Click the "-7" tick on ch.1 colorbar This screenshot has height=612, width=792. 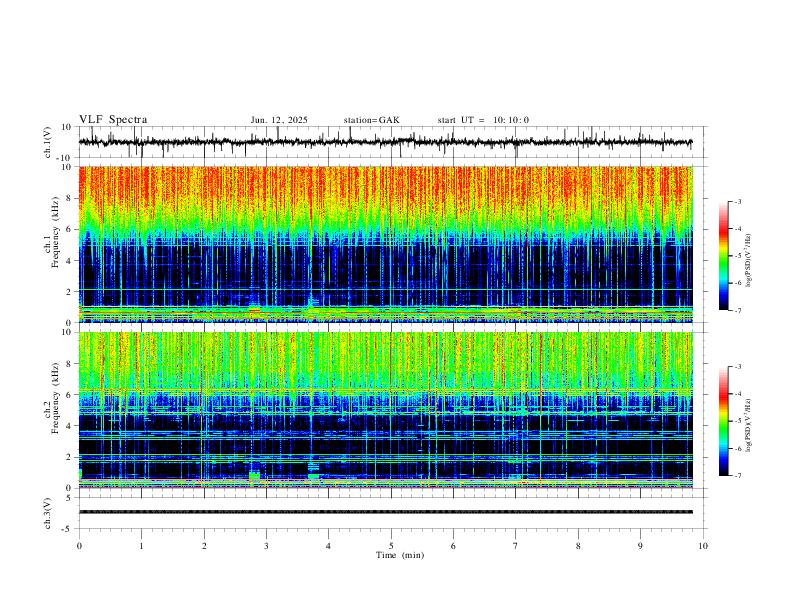[x=738, y=310]
